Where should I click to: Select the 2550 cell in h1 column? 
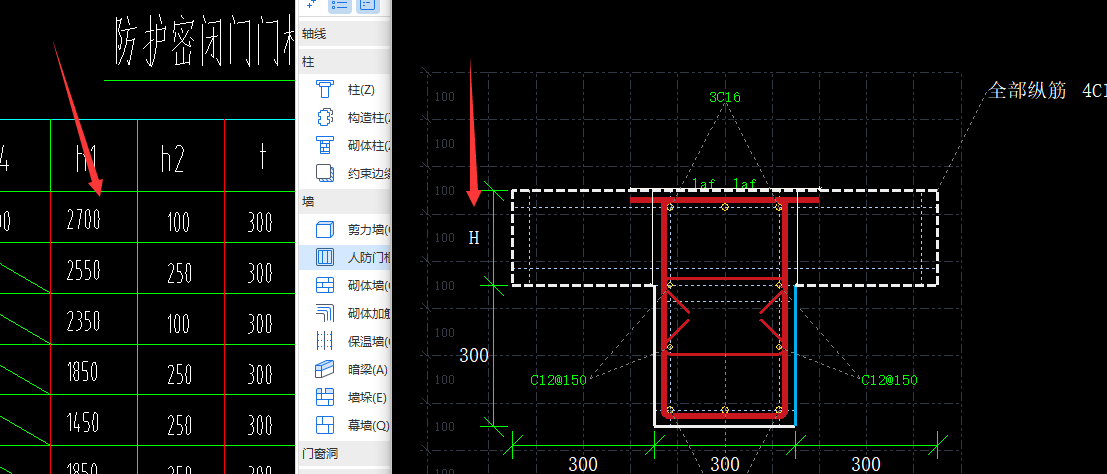point(83,271)
